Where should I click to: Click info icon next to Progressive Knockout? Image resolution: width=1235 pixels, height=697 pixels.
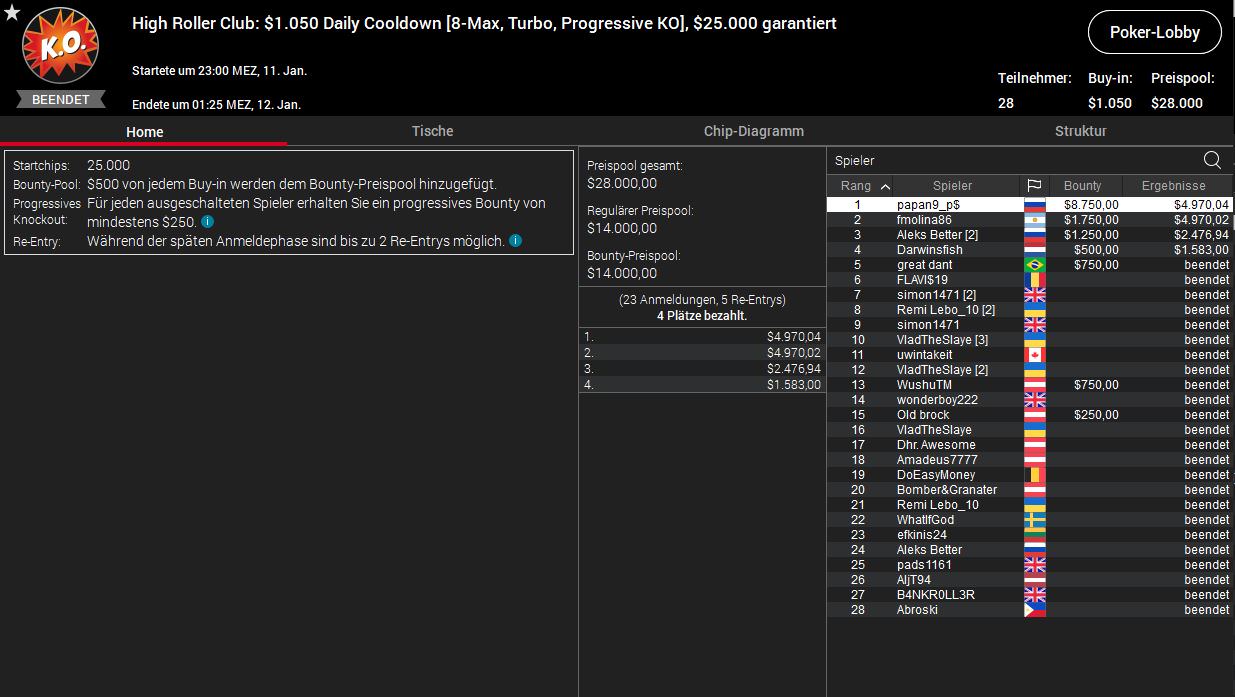[207, 222]
